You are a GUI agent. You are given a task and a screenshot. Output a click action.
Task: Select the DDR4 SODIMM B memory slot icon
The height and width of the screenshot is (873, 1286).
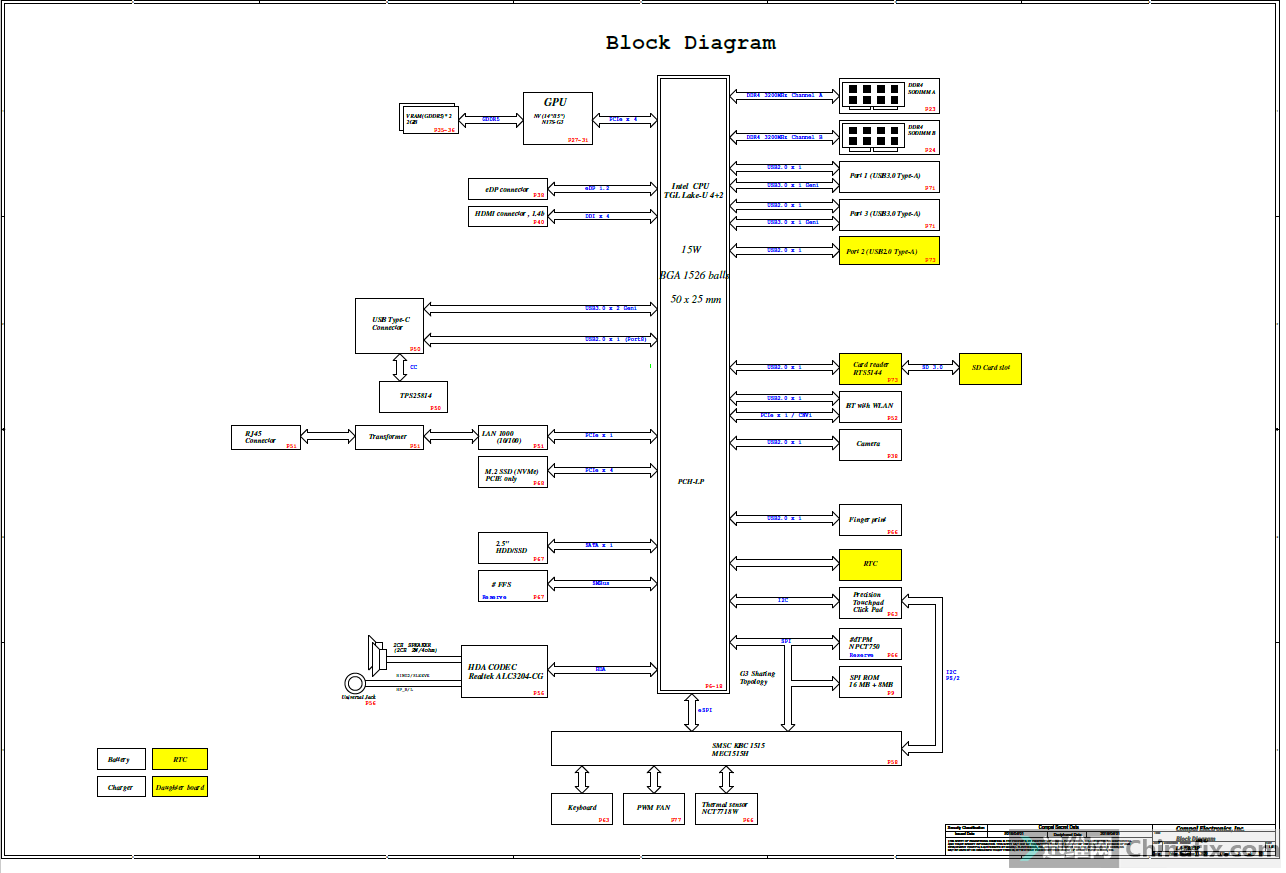point(872,134)
